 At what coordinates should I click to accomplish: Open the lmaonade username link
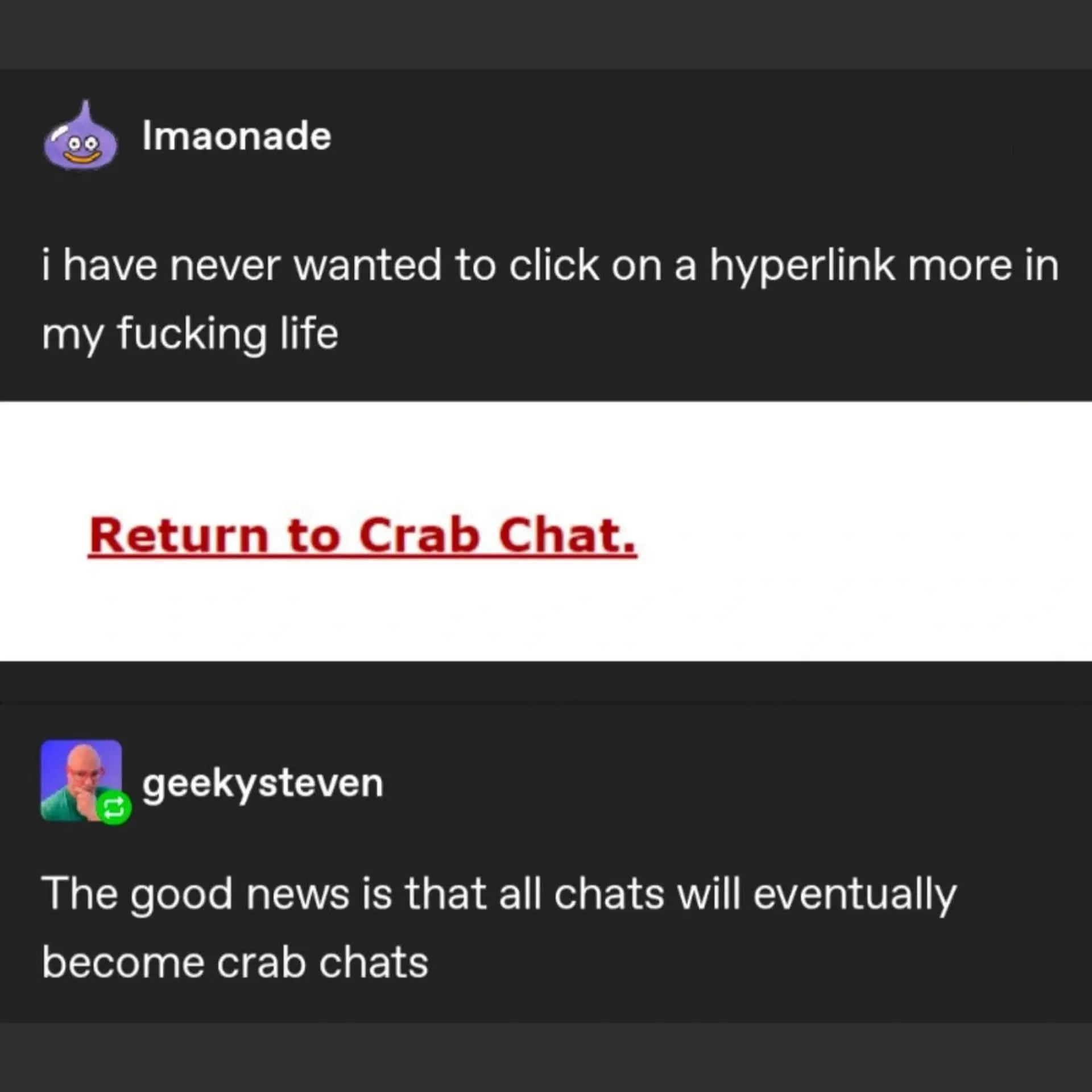[x=237, y=136]
